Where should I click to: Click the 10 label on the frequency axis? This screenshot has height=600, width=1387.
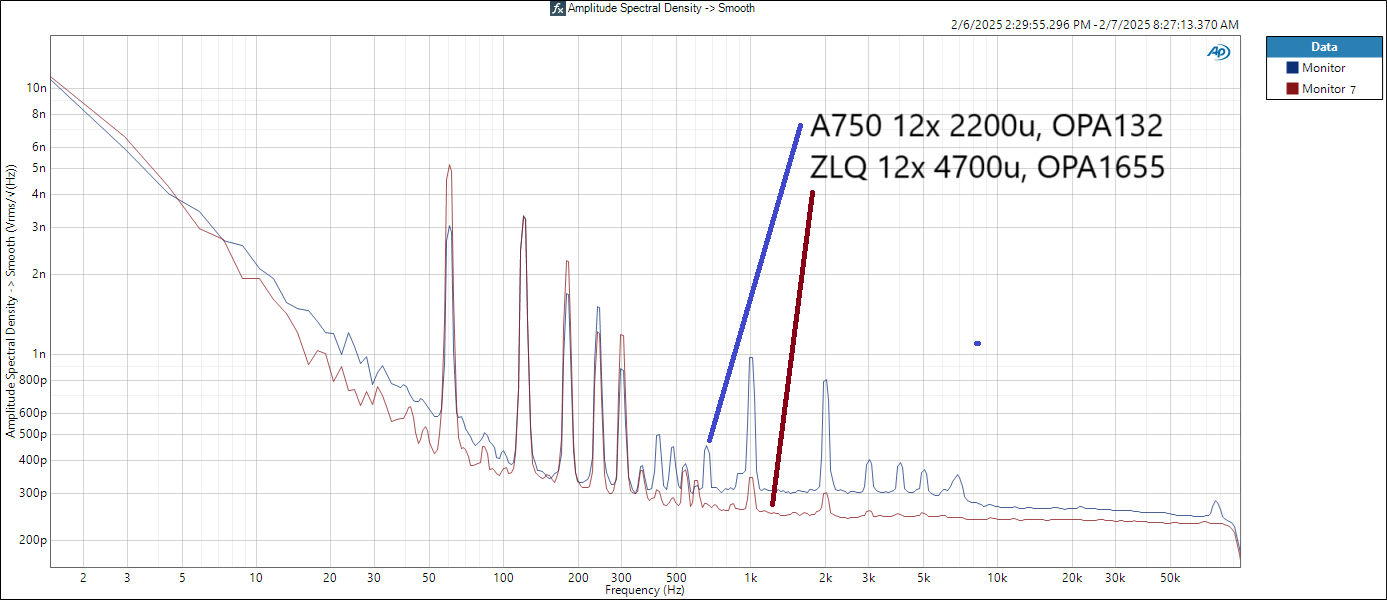click(x=256, y=578)
